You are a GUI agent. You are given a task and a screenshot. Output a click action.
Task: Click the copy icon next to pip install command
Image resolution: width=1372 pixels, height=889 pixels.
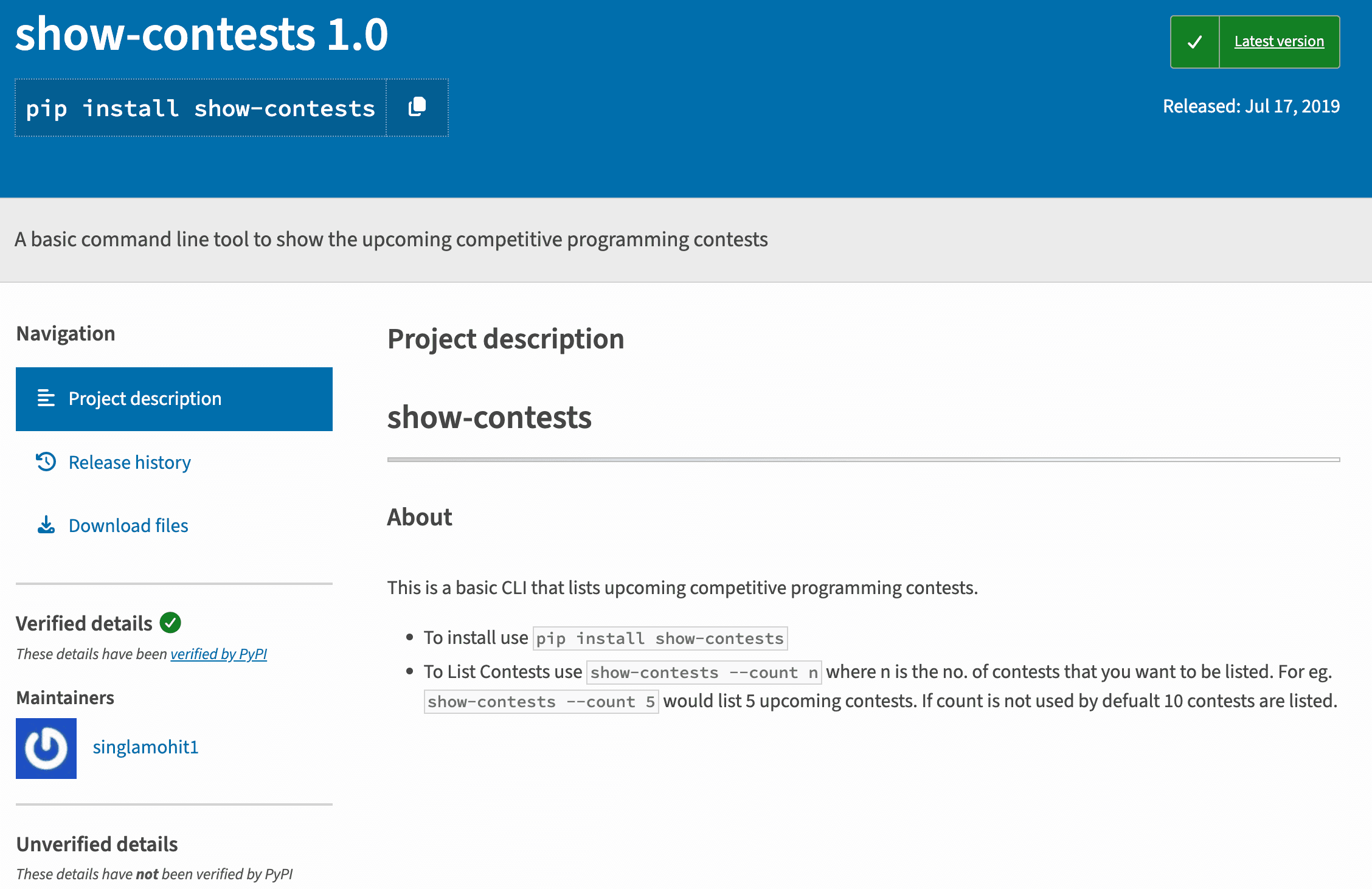[x=417, y=108]
